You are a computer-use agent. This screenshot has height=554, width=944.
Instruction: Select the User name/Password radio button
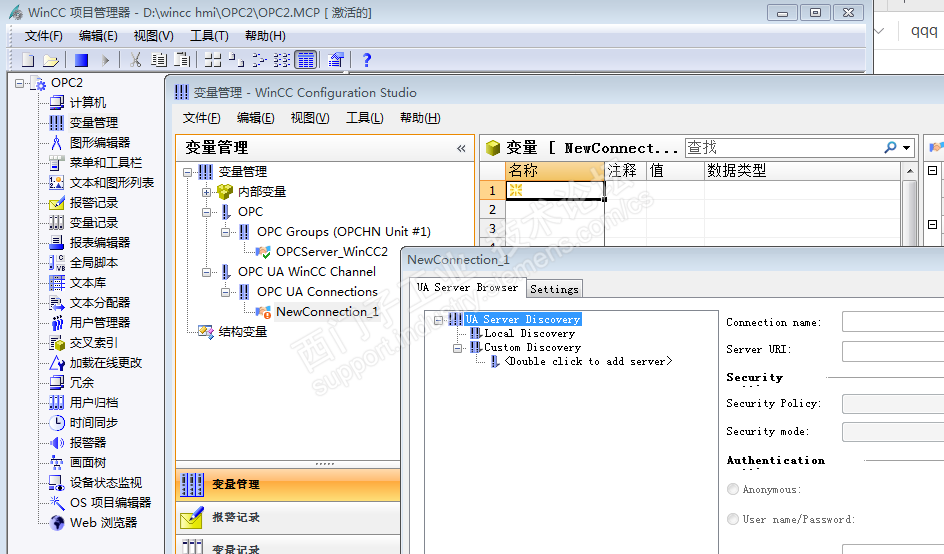733,518
